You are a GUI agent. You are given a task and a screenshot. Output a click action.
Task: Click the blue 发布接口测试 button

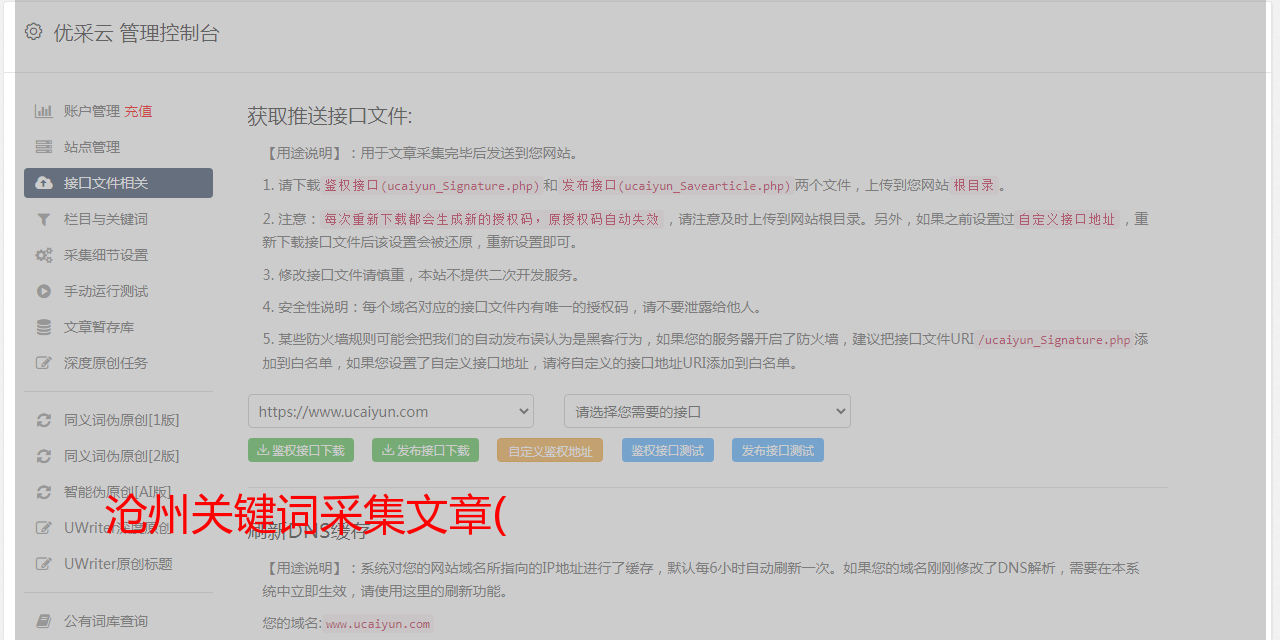pos(778,450)
